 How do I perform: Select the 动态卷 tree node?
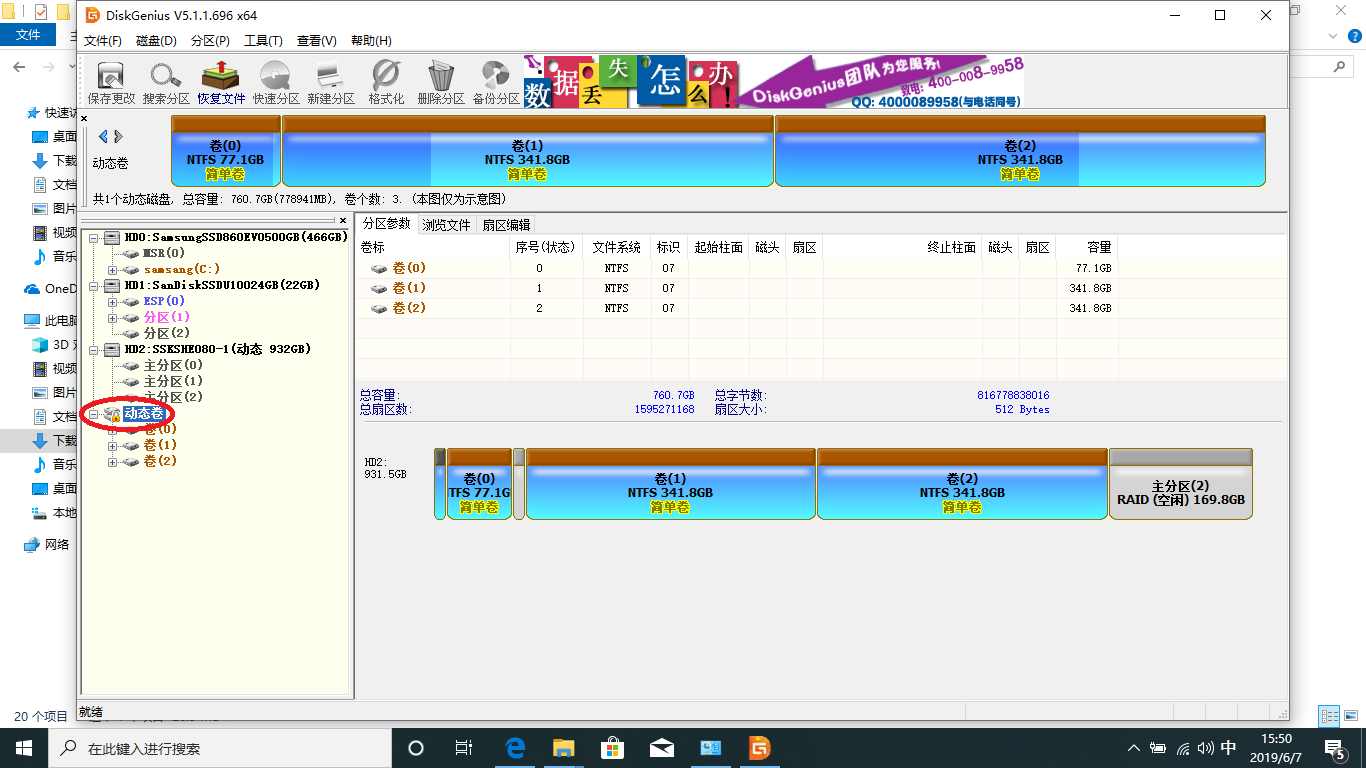[x=145, y=413]
